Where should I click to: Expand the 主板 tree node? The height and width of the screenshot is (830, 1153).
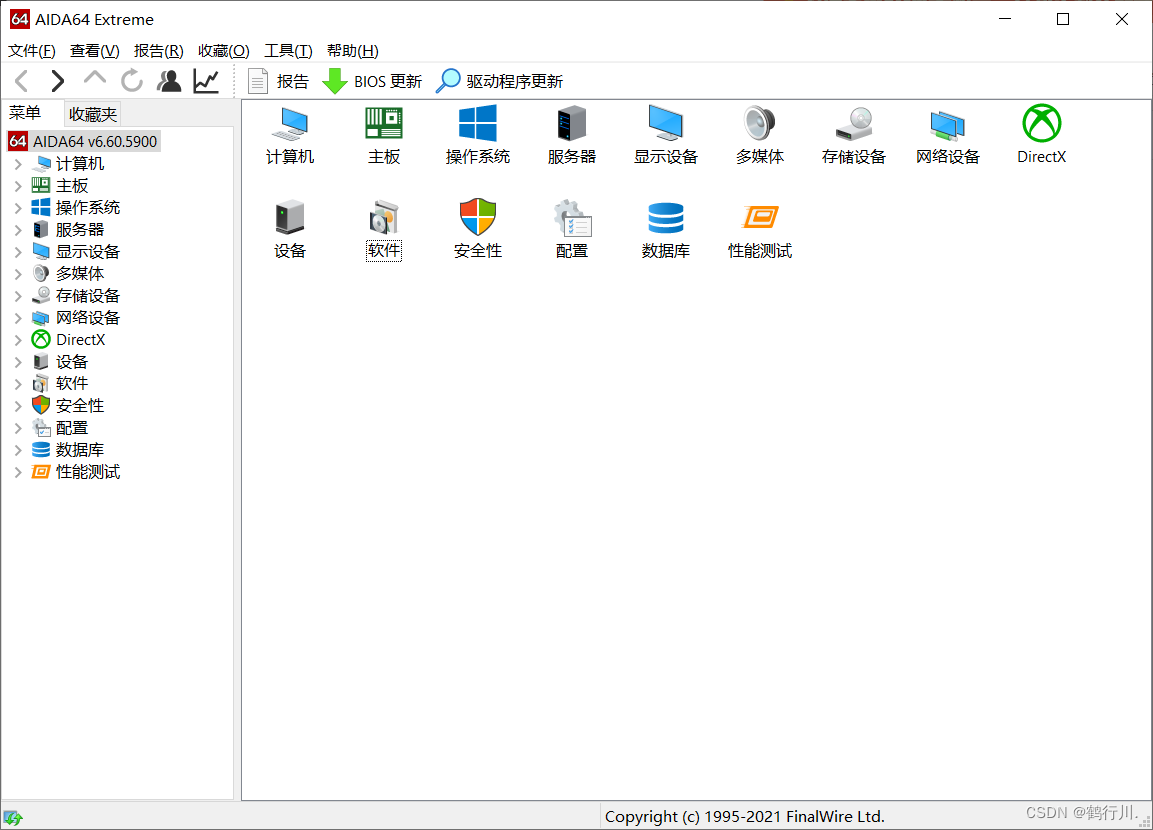click(18, 186)
